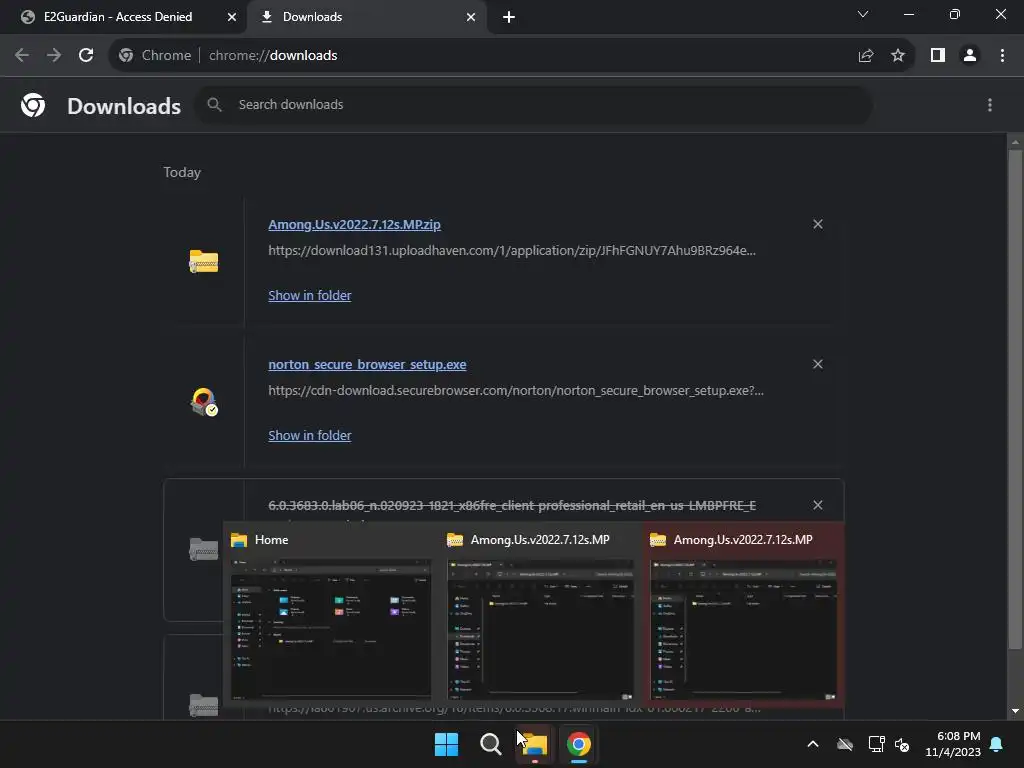The height and width of the screenshot is (768, 1024).
Task: Click the Chrome logo beside Downloads title
Action: tap(33, 105)
